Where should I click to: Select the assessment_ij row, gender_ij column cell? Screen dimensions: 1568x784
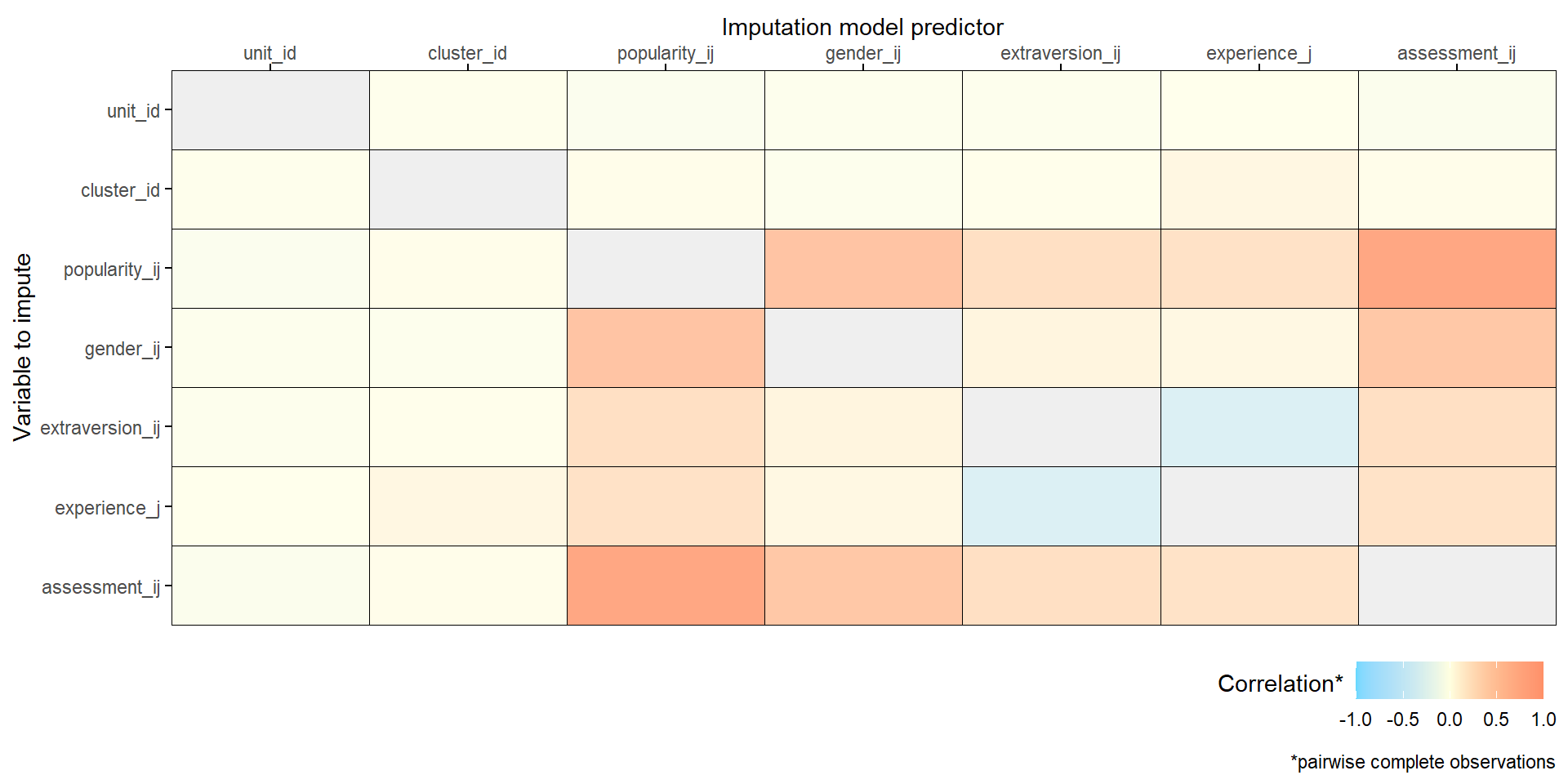click(863, 586)
